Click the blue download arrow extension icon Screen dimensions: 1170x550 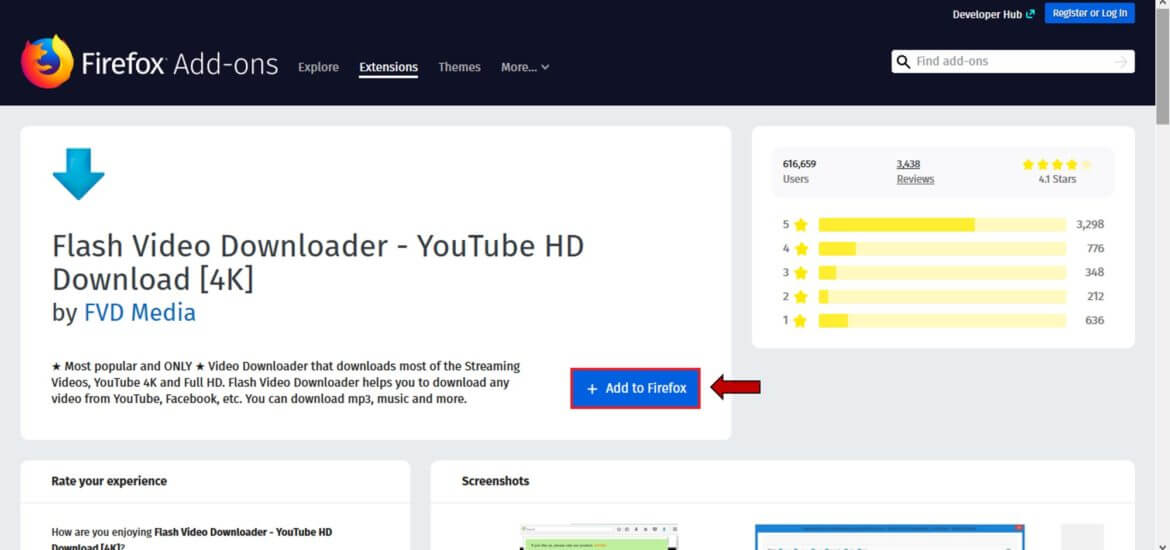(78, 174)
